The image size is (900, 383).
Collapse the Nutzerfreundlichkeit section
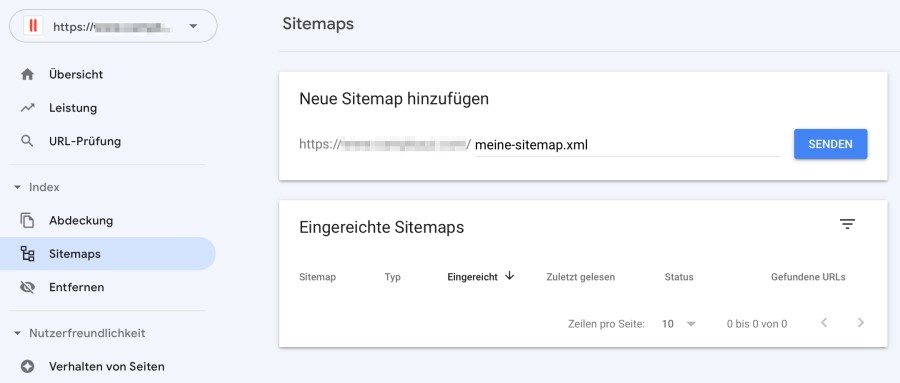click(18, 334)
